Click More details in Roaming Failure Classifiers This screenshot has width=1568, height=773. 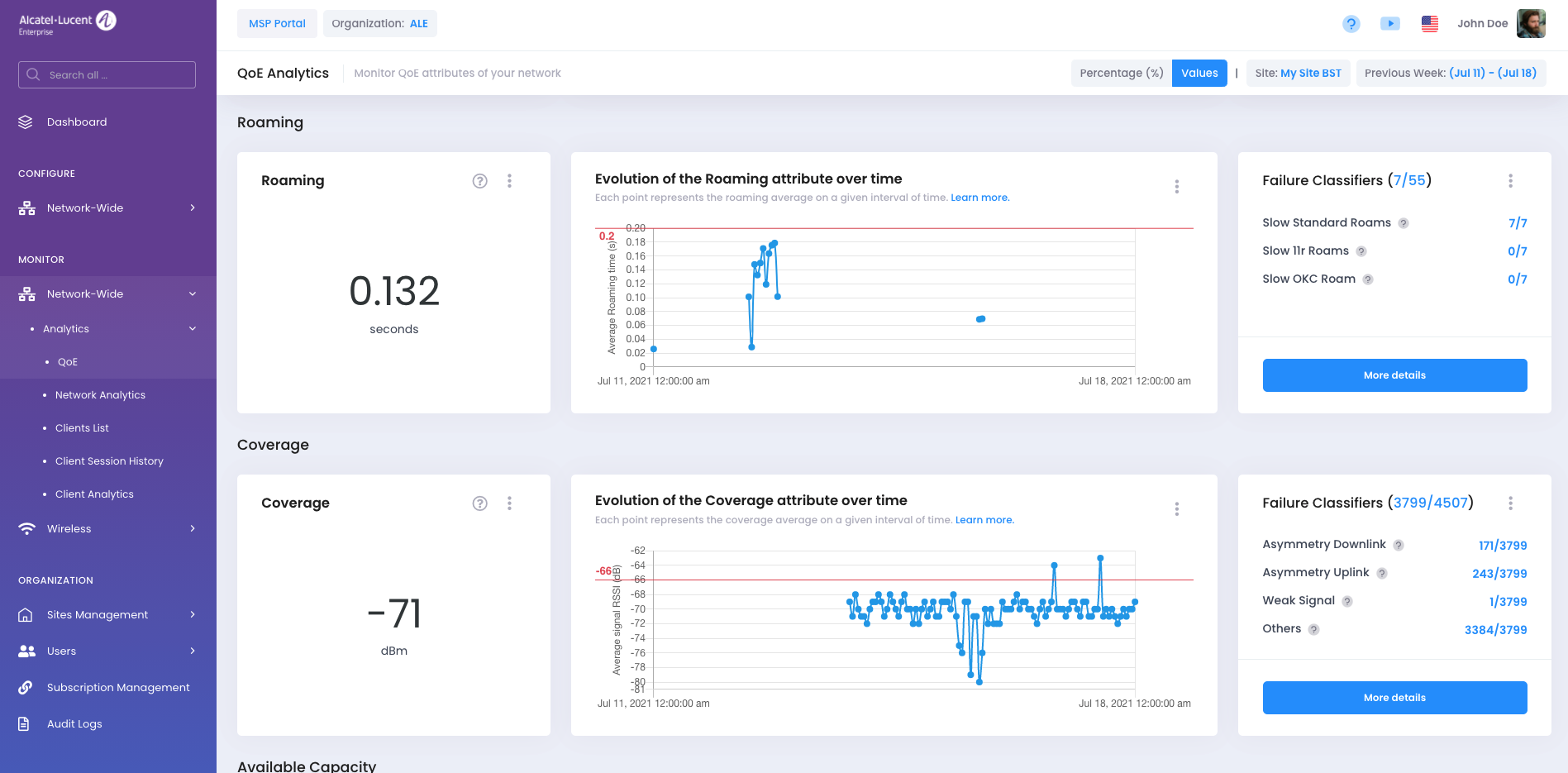[1394, 375]
